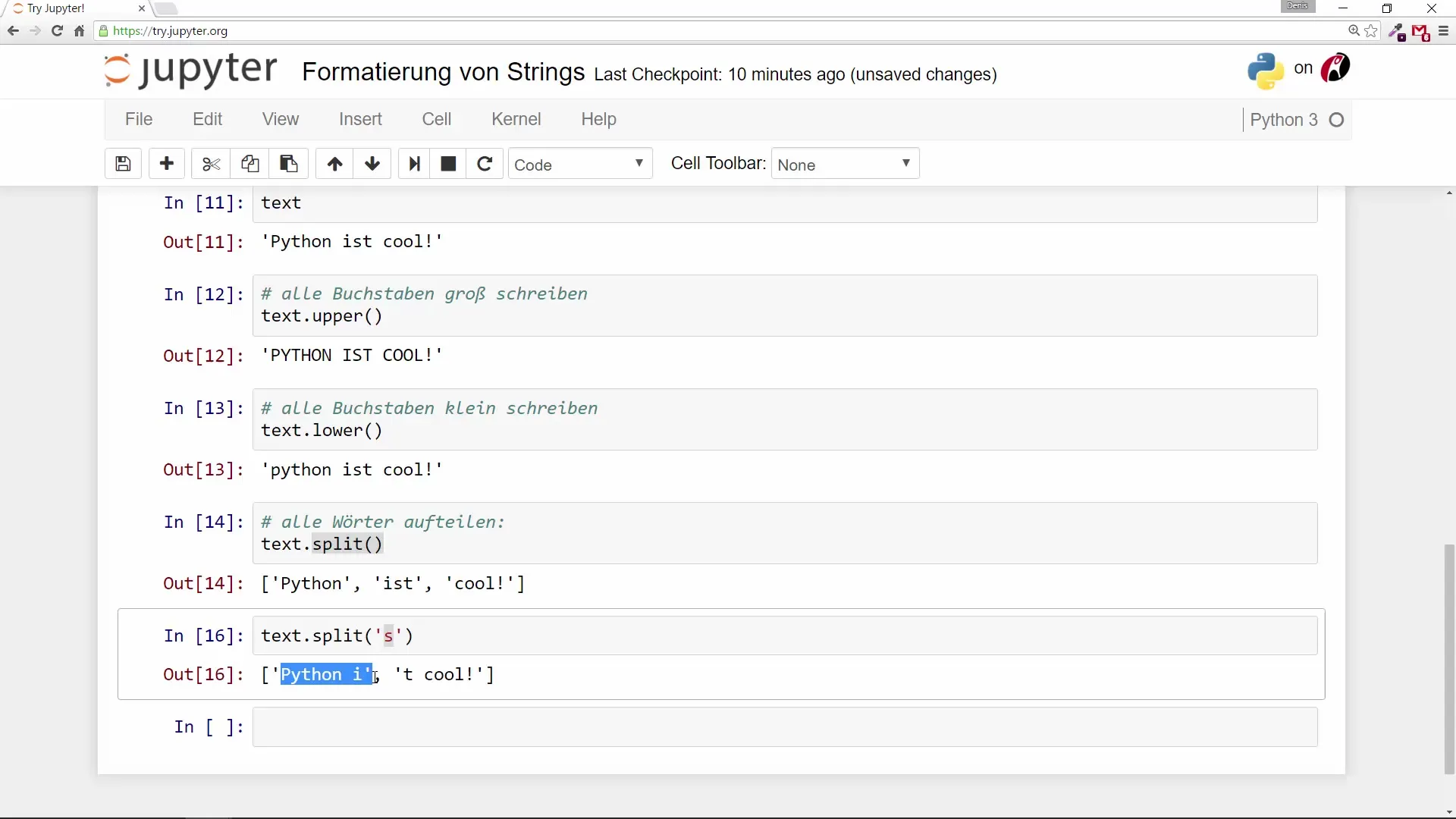Open the cell type Code dropdown

pos(579,165)
